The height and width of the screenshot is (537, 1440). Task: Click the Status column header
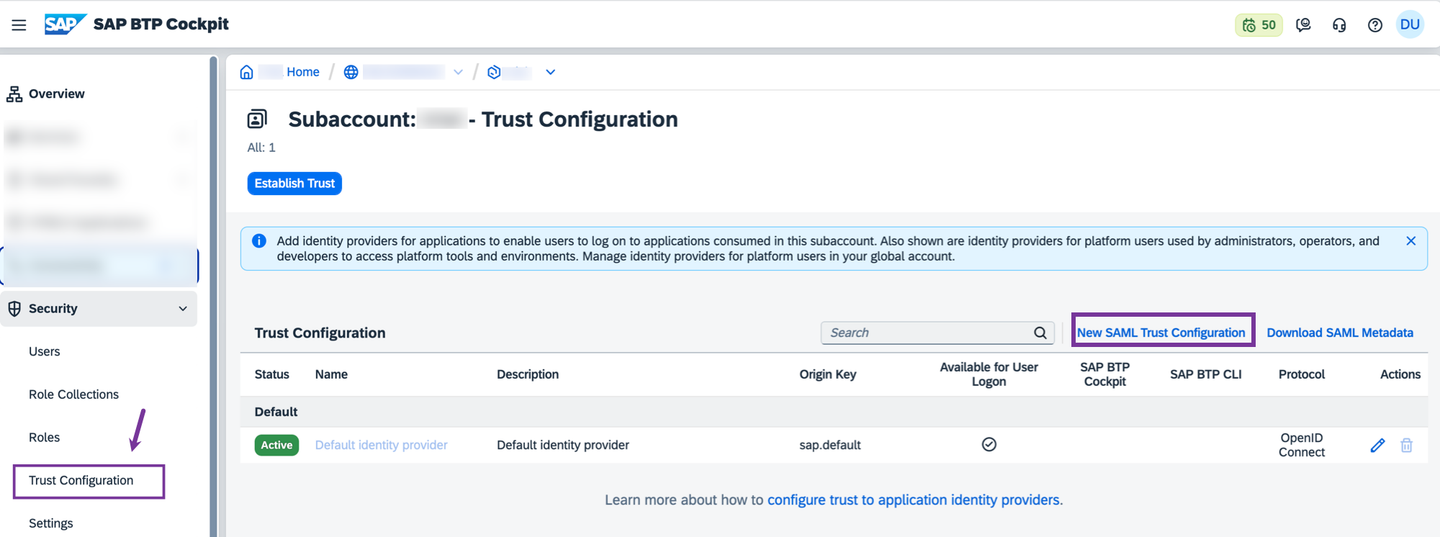[272, 375]
